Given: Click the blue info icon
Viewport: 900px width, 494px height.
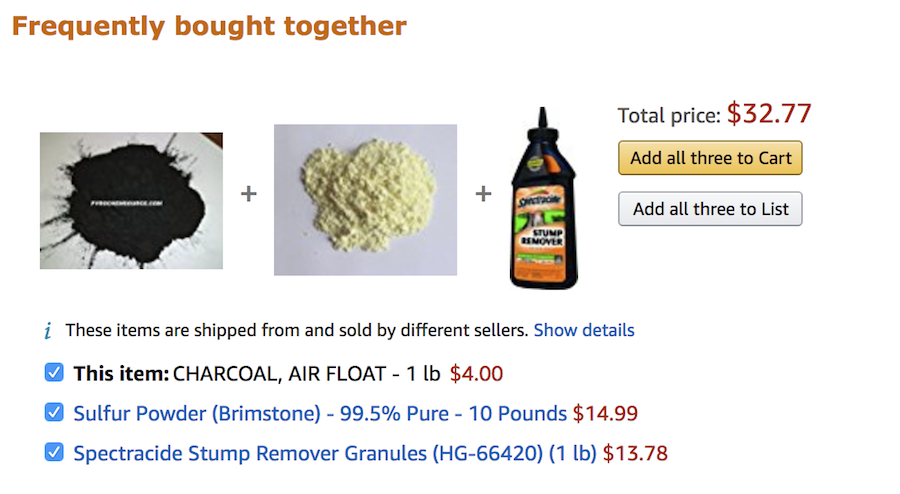Looking at the screenshot, I should coord(46,331).
